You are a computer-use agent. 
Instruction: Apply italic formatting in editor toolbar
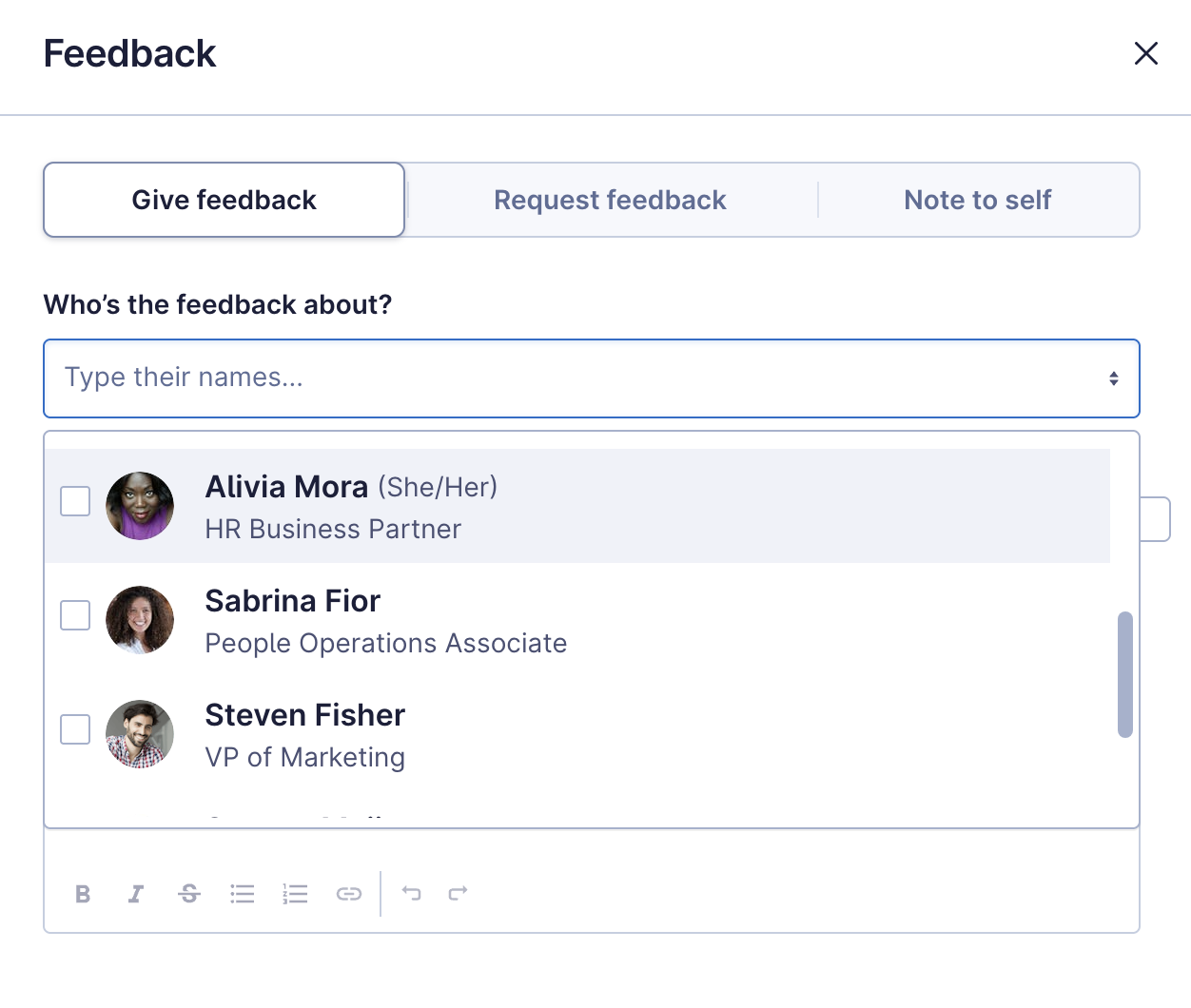point(136,894)
